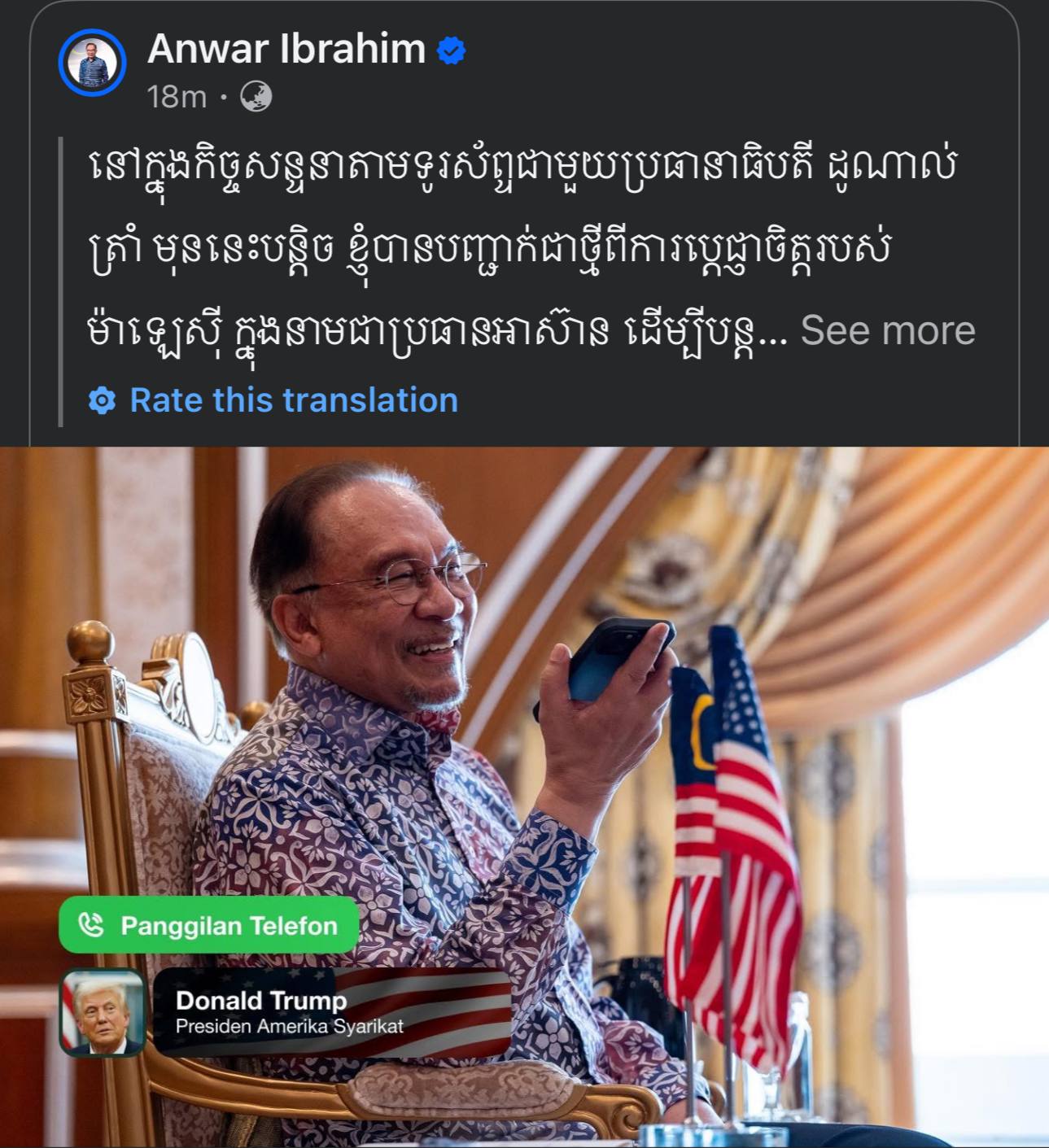1049x1148 pixels.
Task: Click the Donald Trump name banner
Action: [x=332, y=1013]
